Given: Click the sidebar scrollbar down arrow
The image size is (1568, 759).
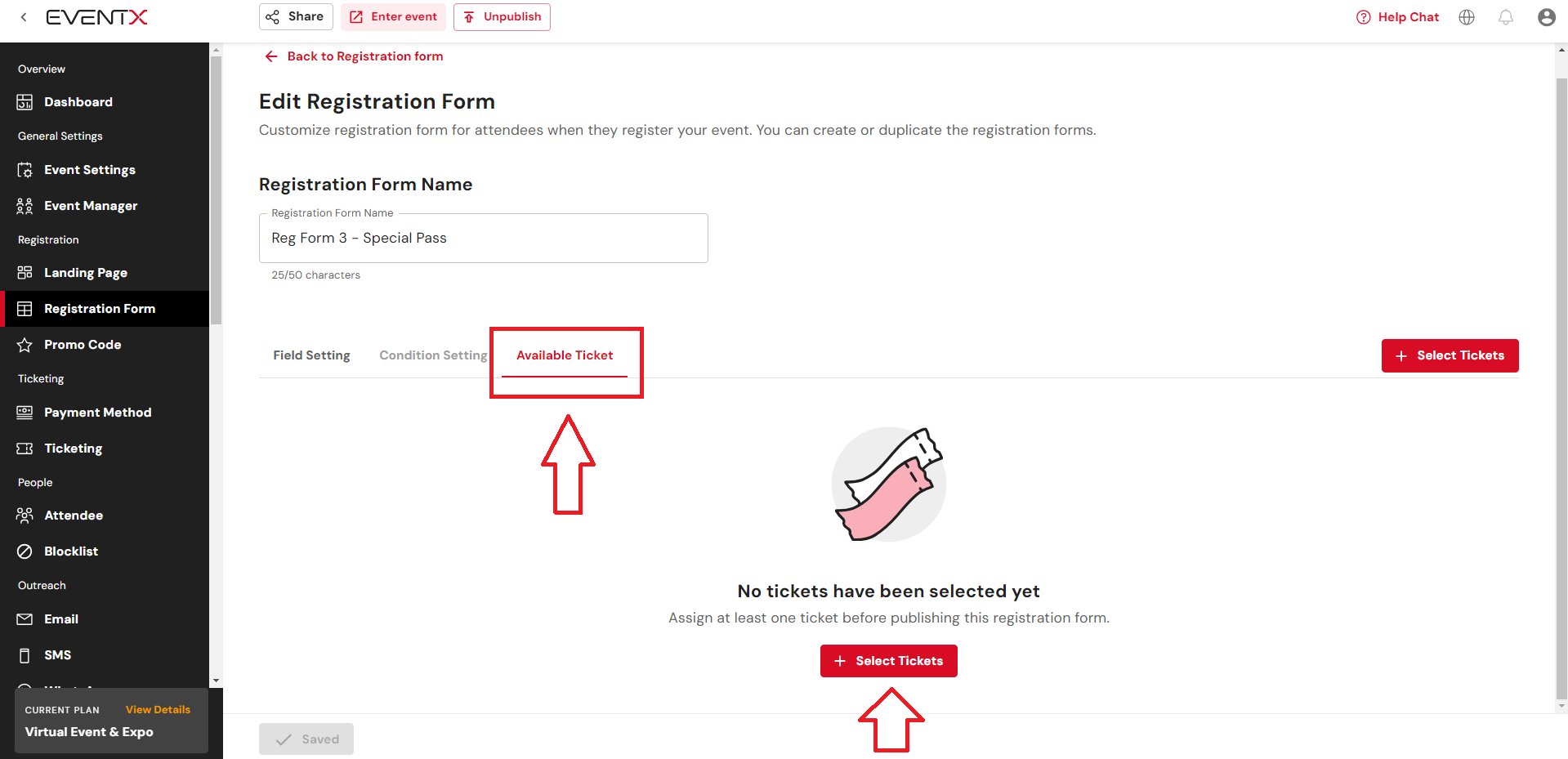Looking at the screenshot, I should (x=216, y=681).
